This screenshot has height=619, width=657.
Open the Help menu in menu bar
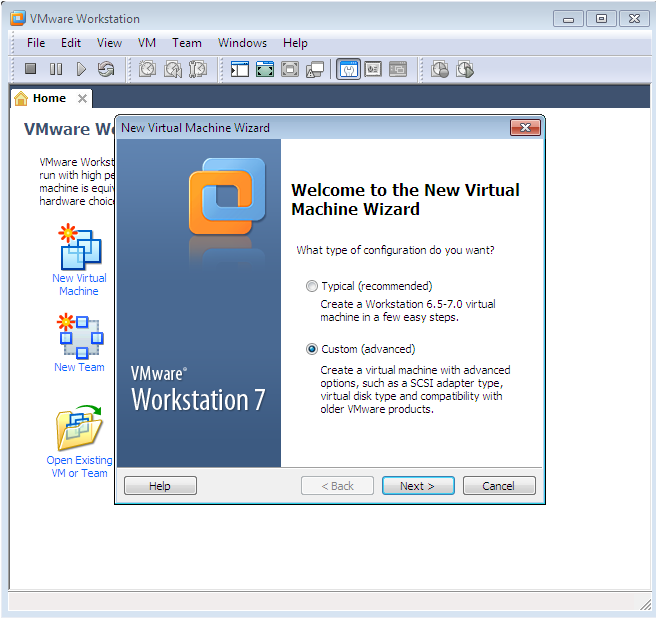295,43
